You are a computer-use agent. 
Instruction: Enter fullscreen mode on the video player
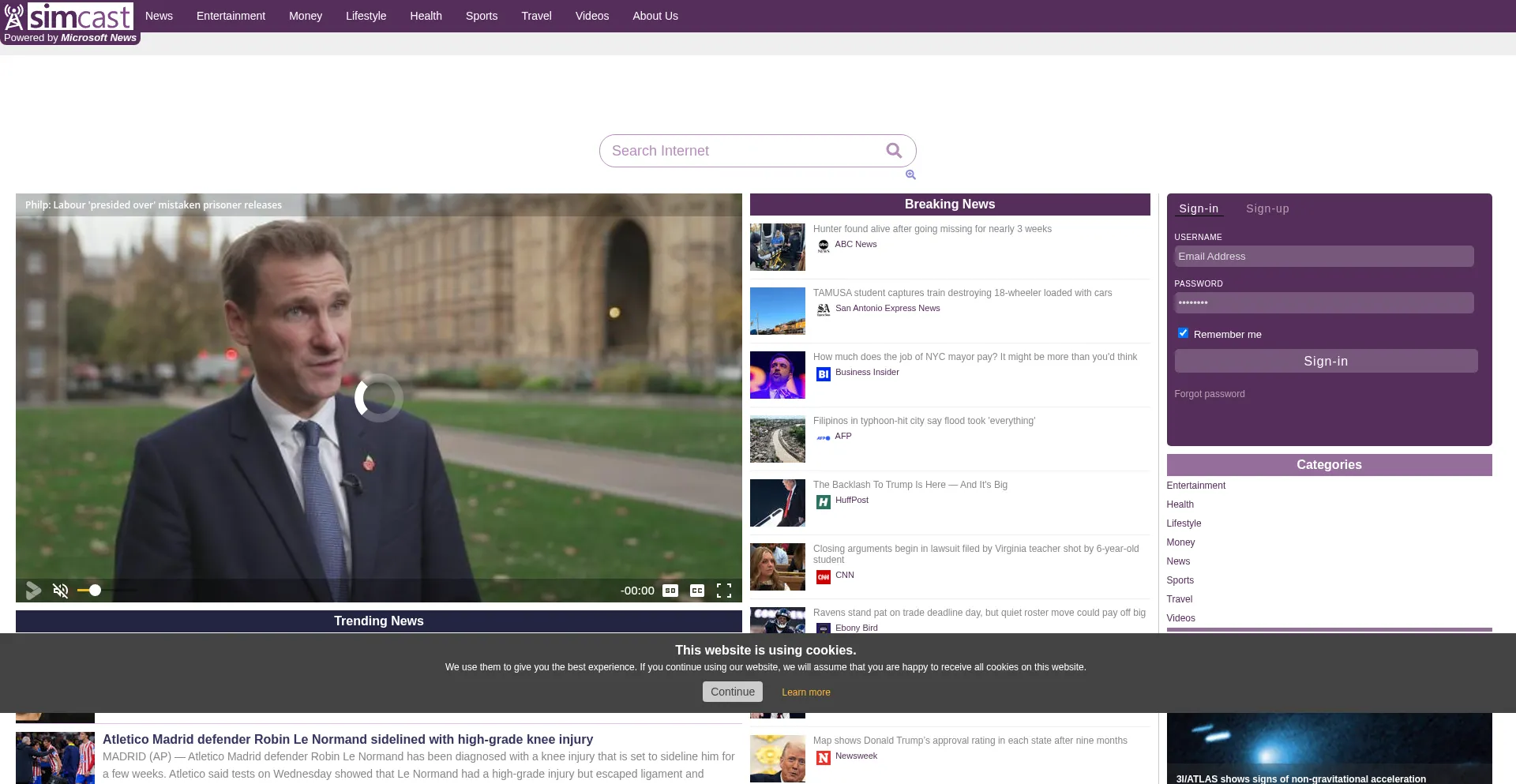724,591
